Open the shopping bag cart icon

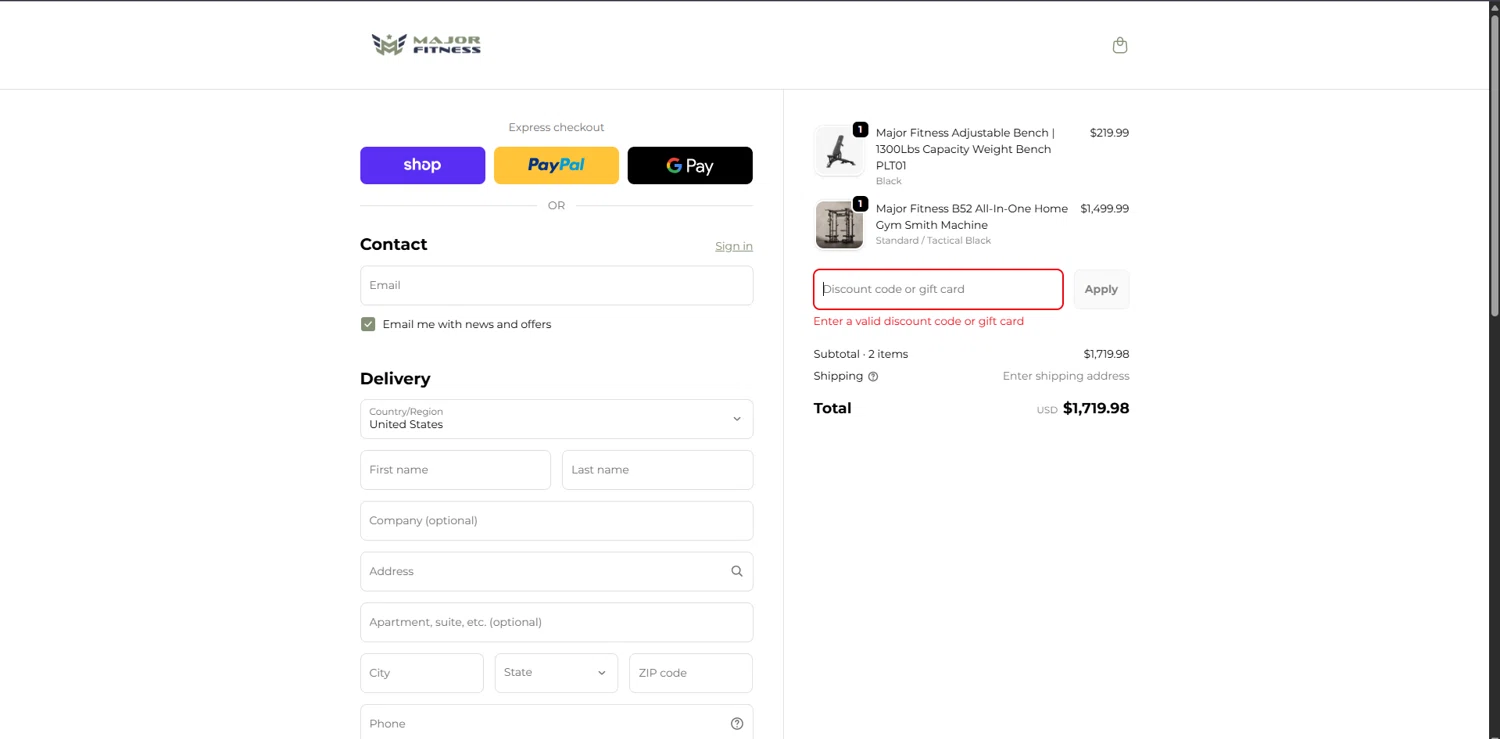tap(1120, 45)
